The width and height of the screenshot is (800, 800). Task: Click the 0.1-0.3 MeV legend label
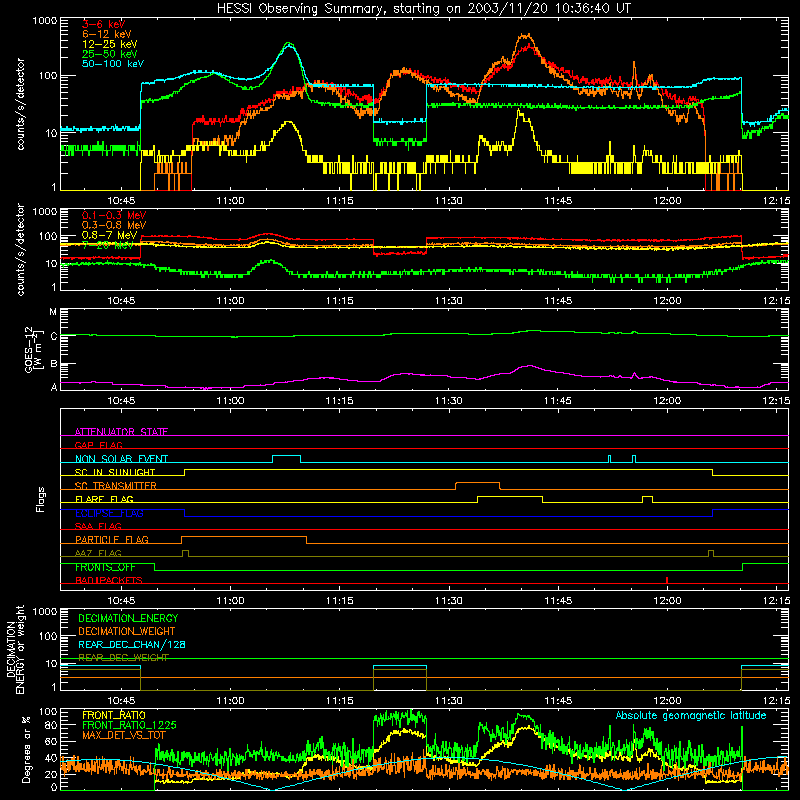tap(114, 215)
